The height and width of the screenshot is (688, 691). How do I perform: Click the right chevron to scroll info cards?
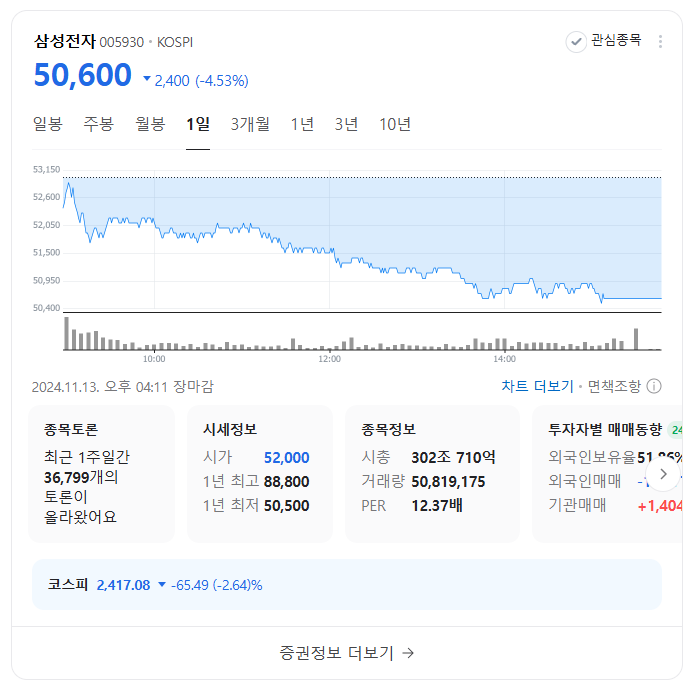coord(663,474)
